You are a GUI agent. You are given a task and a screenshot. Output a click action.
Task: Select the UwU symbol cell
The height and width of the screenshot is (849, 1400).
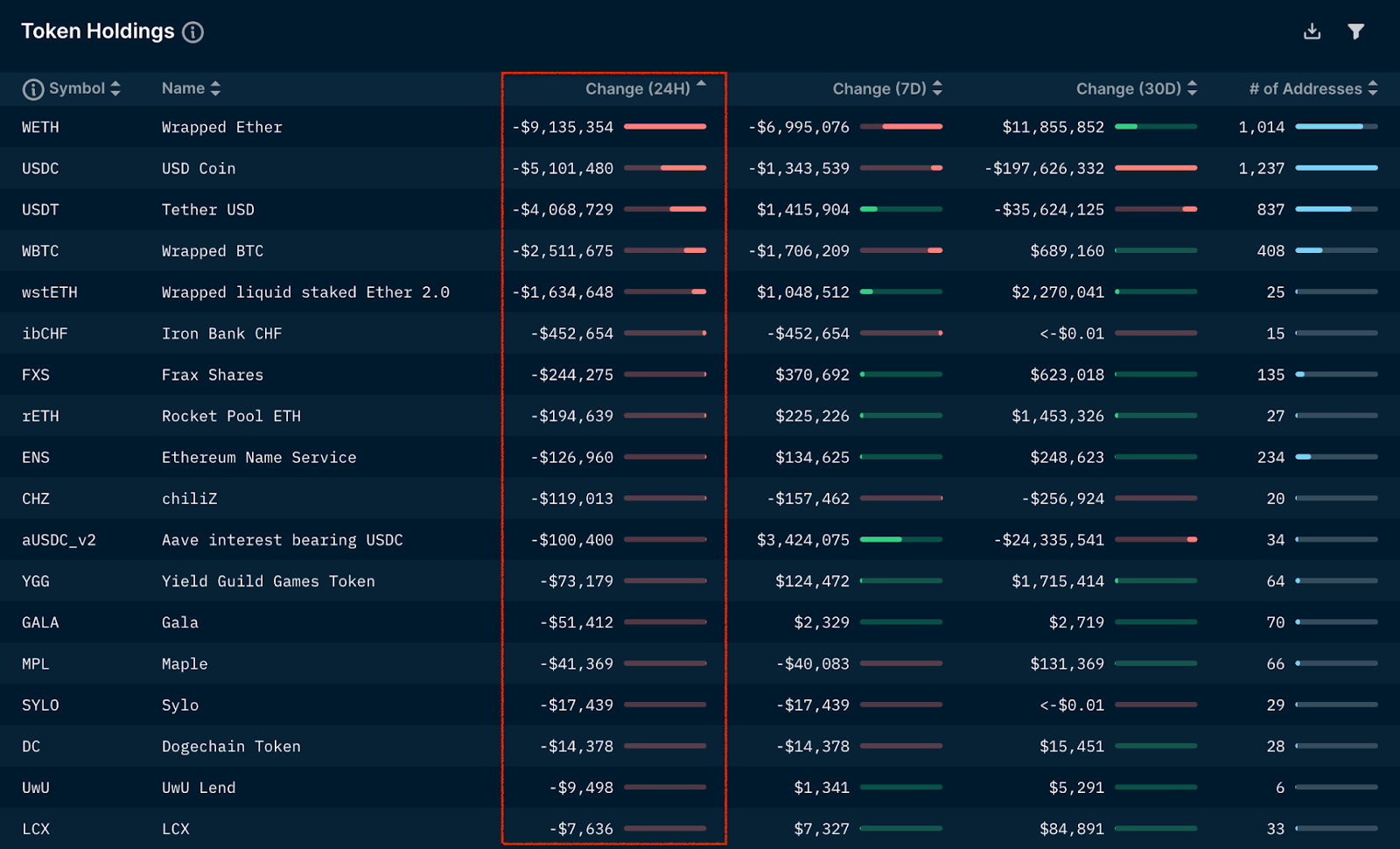36,788
